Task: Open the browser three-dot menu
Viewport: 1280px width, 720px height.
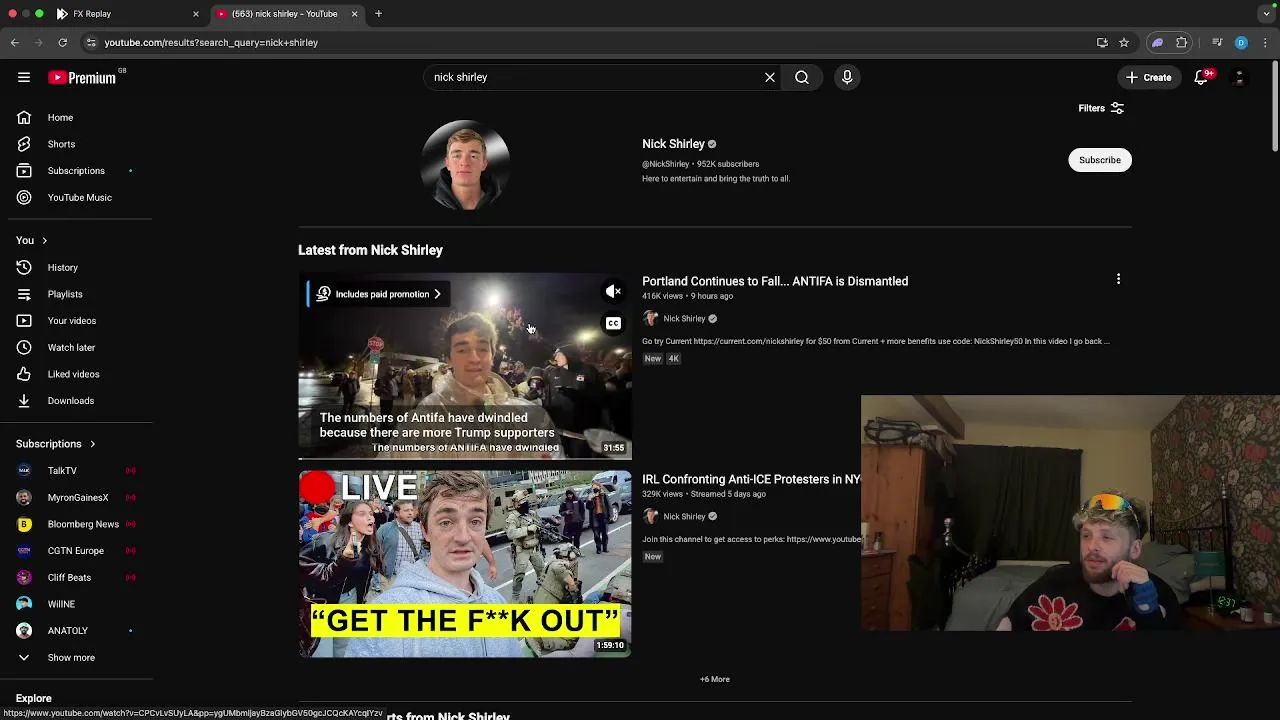Action: [x=1265, y=42]
